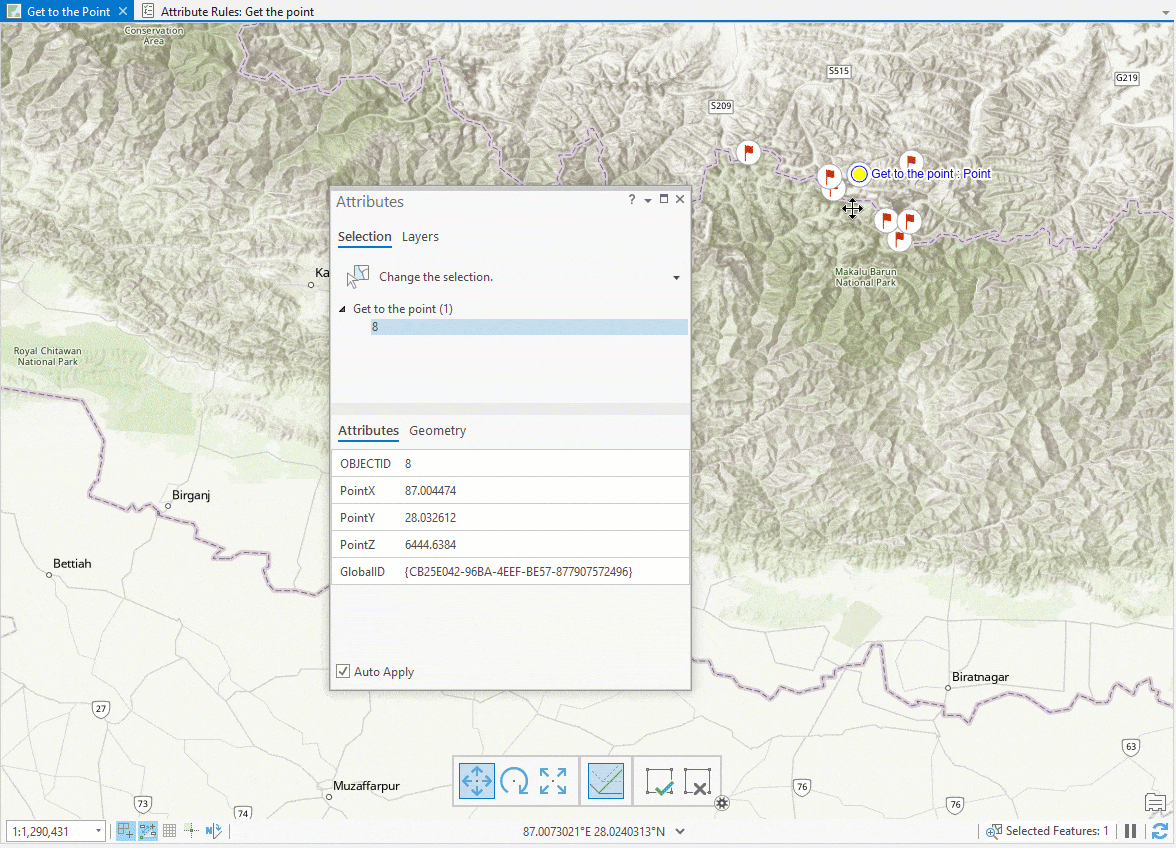Collapse the Get to the point layer node
The width and height of the screenshot is (1176, 848).
(342, 309)
